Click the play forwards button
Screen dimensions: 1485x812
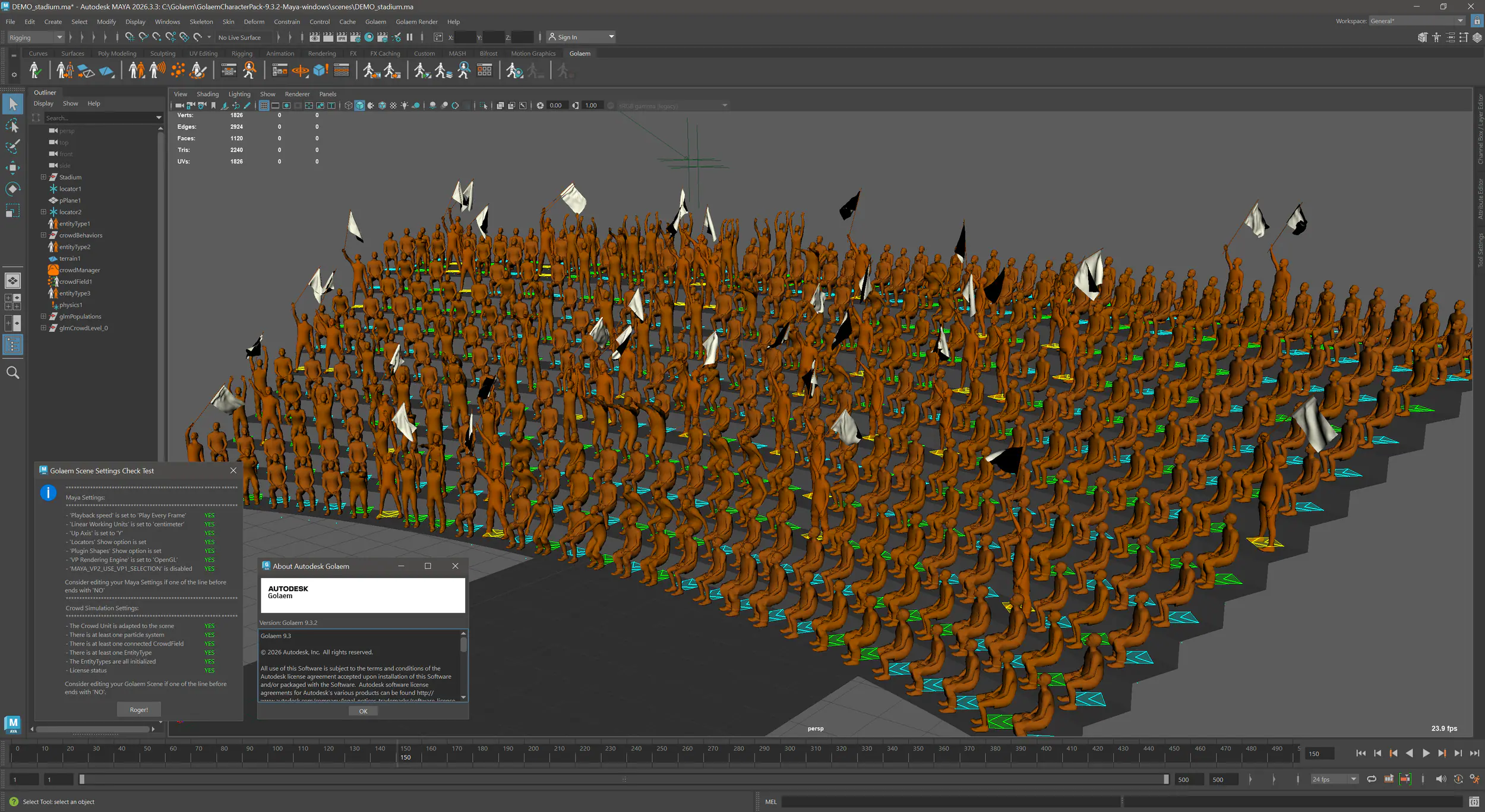(1426, 753)
